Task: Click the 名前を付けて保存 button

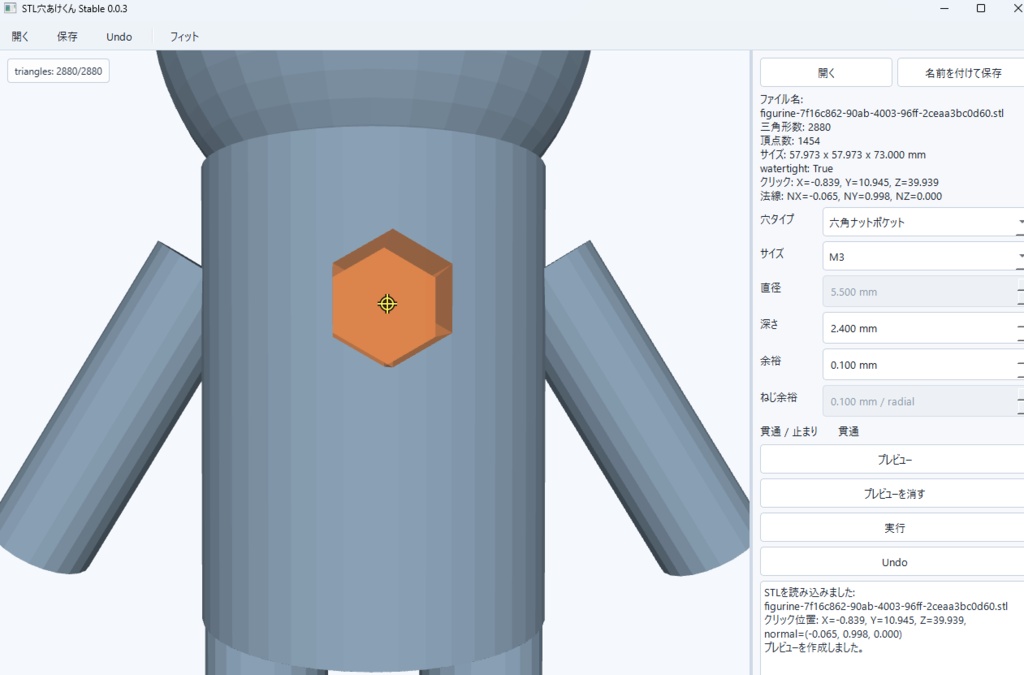Action: (963, 72)
